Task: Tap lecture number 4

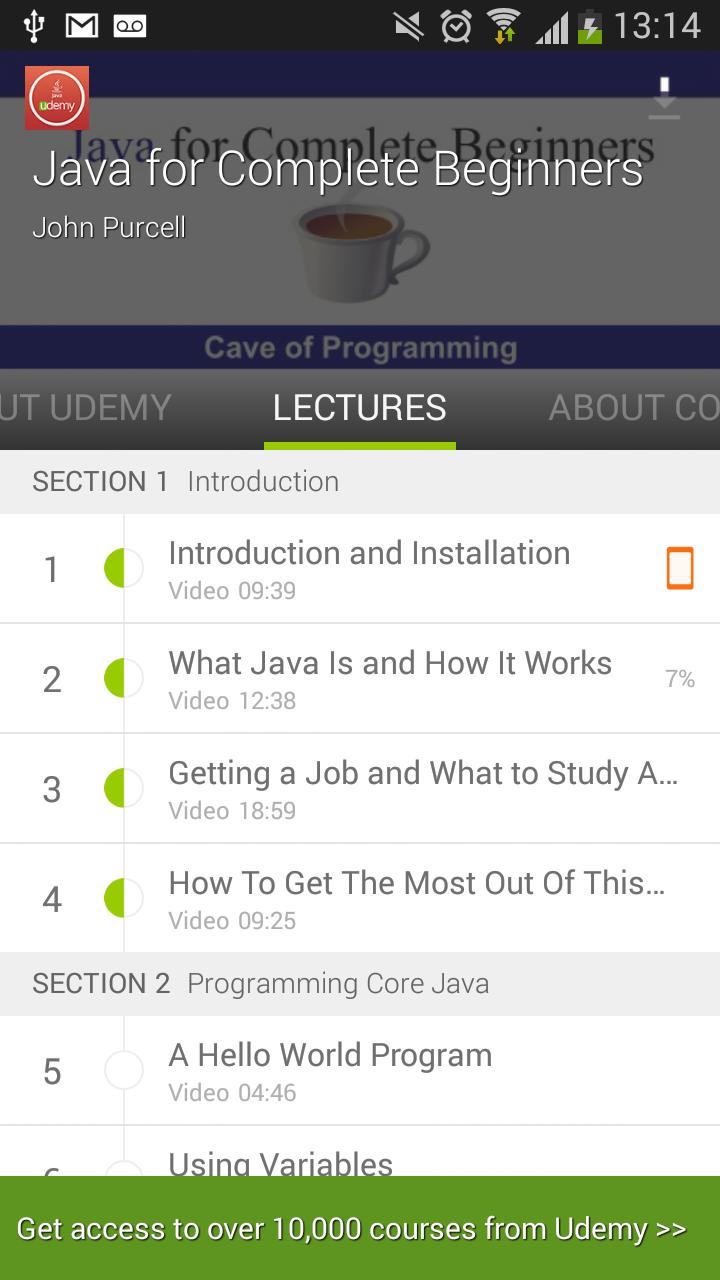Action: tap(51, 900)
